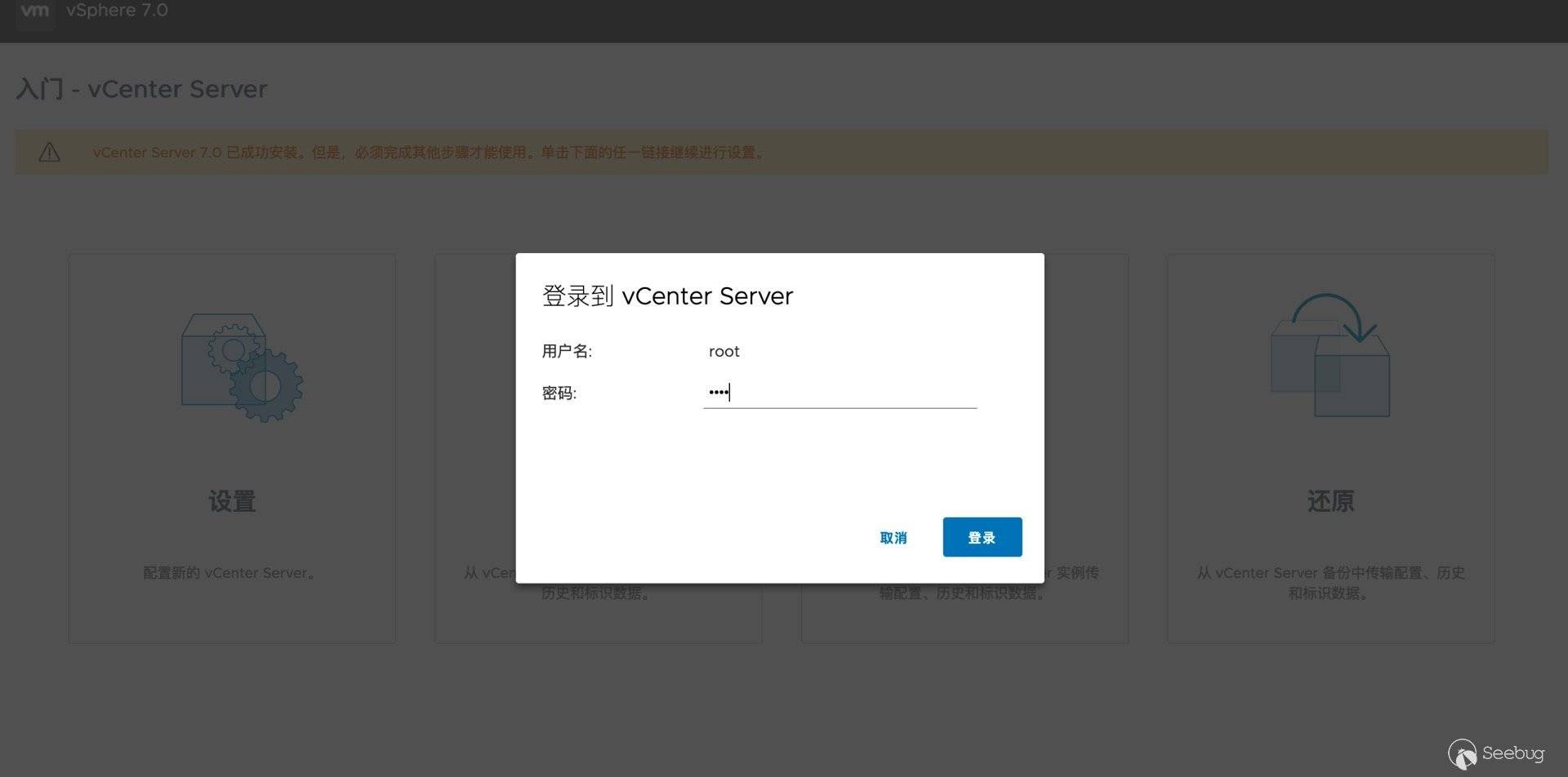
Task: Click the 入门 - vCenter Server heading
Action: point(141,88)
